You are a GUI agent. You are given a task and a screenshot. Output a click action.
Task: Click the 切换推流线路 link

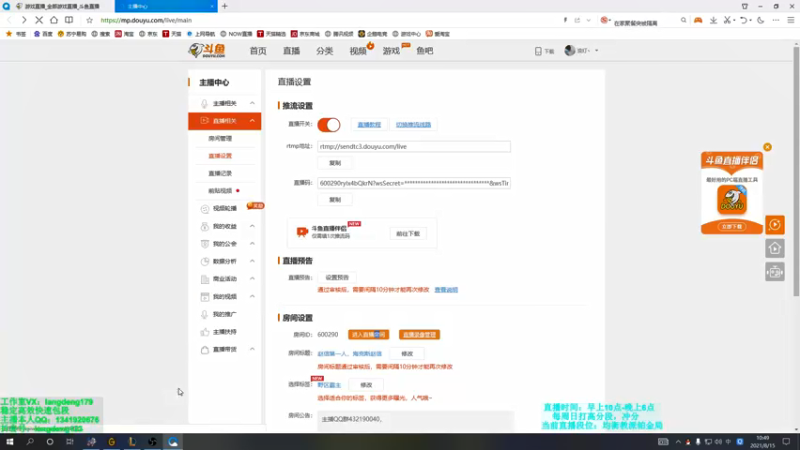tap(413, 124)
